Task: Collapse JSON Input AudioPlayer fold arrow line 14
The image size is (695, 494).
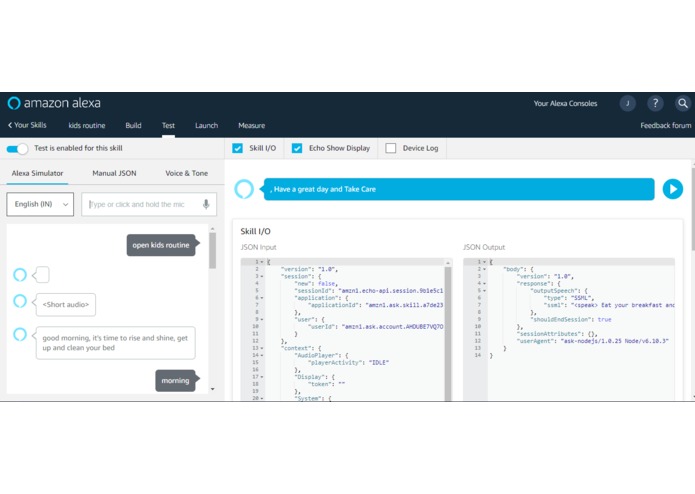Action: point(262,355)
